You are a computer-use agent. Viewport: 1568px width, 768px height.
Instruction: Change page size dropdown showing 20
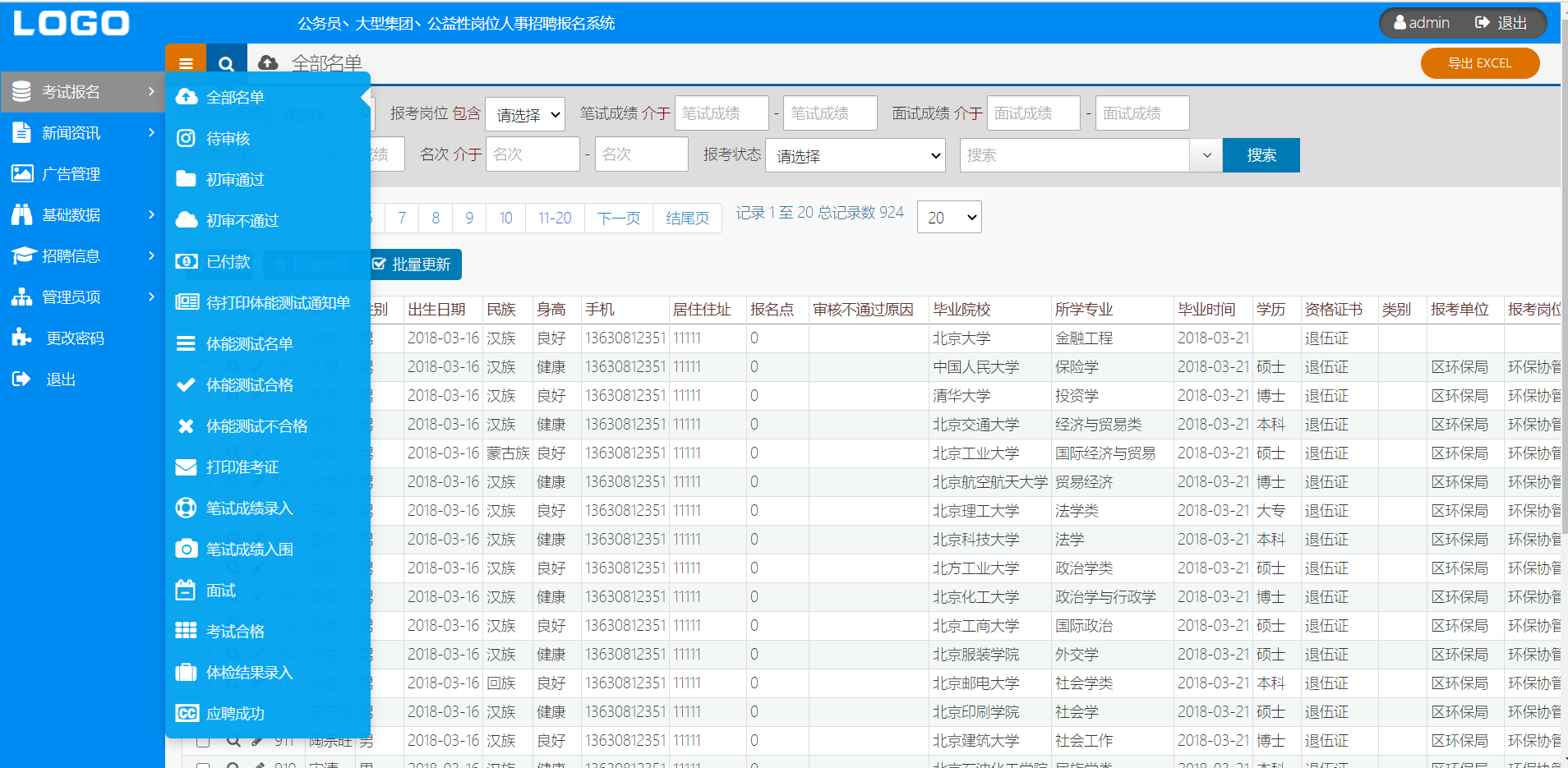(x=949, y=218)
